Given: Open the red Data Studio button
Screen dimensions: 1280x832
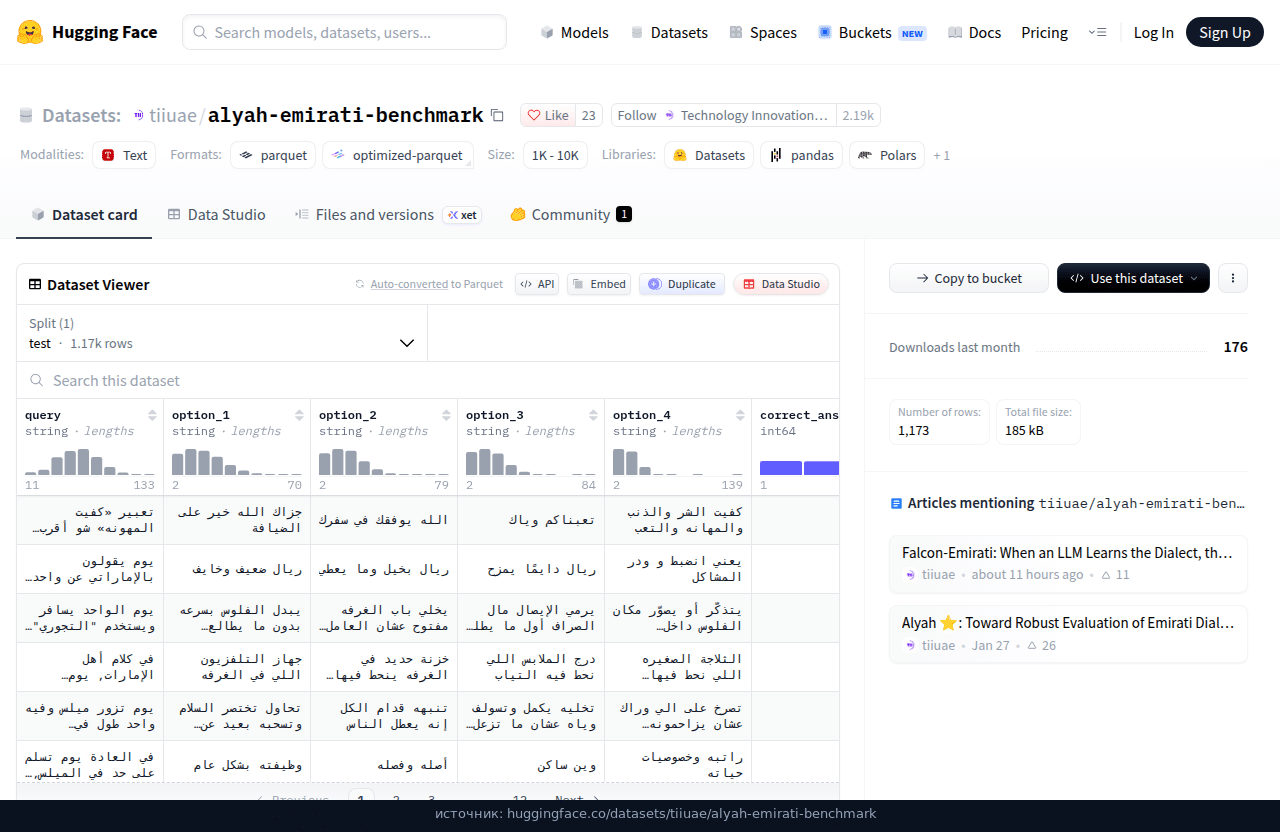Looking at the screenshot, I should pyautogui.click(x=781, y=284).
